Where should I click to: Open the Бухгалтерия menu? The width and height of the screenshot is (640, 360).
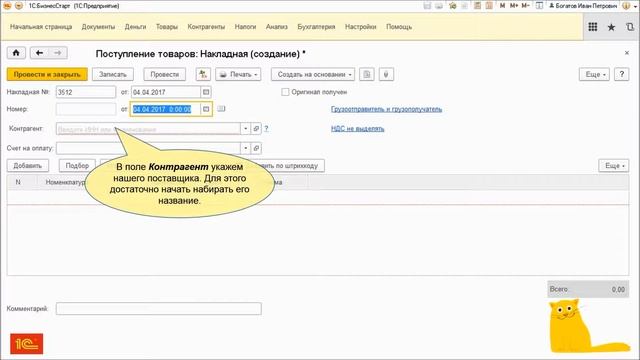(x=316, y=27)
